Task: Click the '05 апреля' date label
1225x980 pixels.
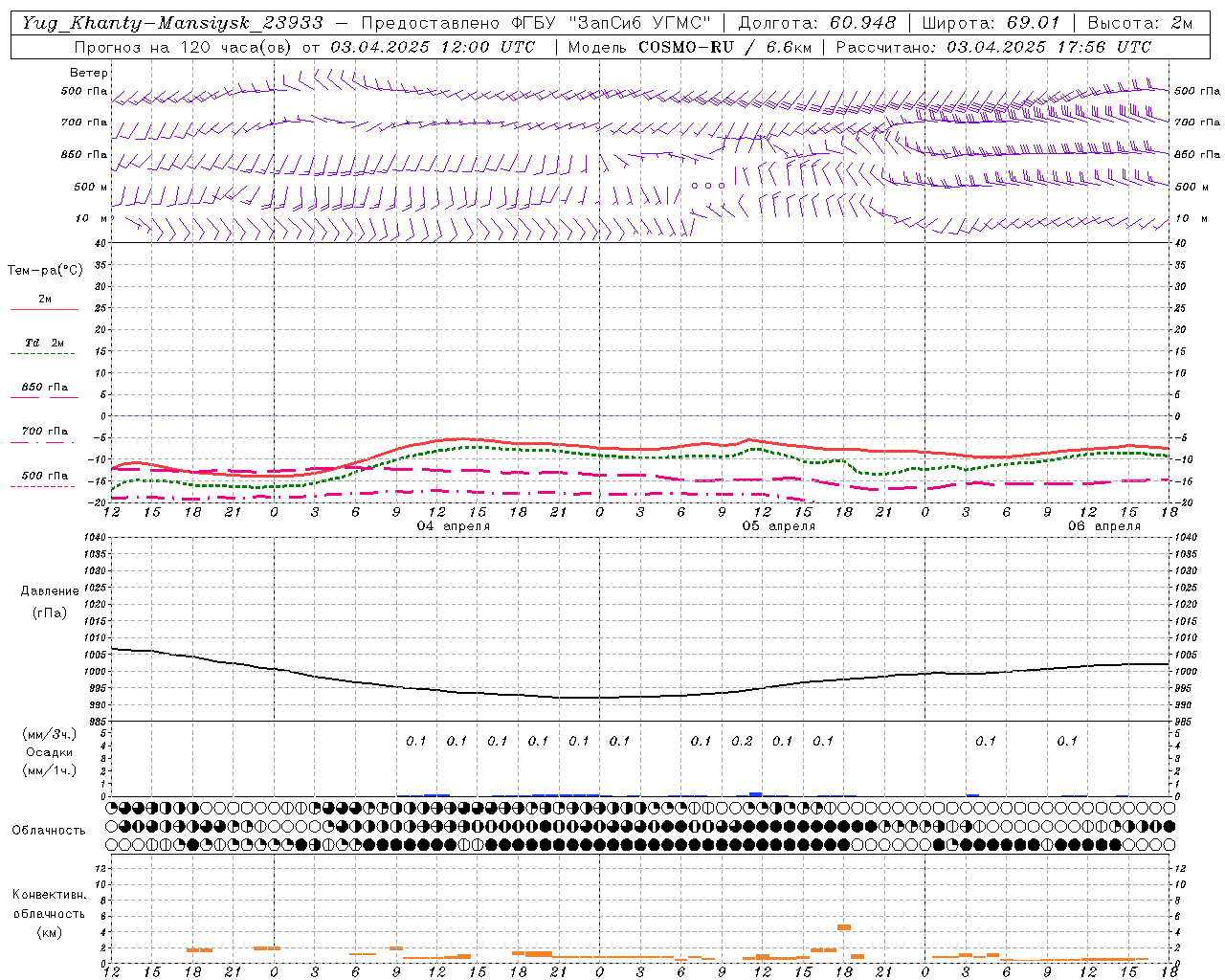Action: coord(779,526)
